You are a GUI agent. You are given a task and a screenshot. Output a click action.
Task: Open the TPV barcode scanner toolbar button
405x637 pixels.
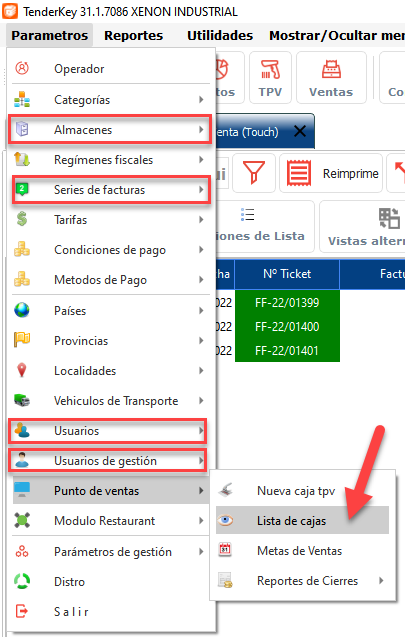pyautogui.click(x=270, y=77)
